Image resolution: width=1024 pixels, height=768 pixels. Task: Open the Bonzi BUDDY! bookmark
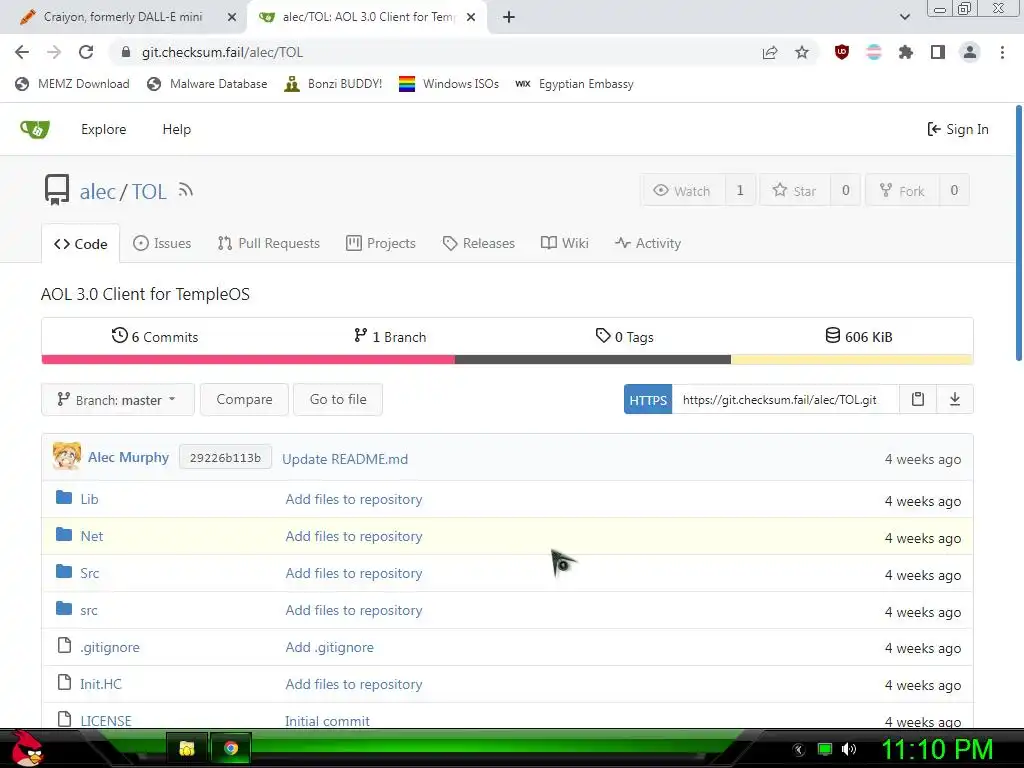[x=333, y=84]
